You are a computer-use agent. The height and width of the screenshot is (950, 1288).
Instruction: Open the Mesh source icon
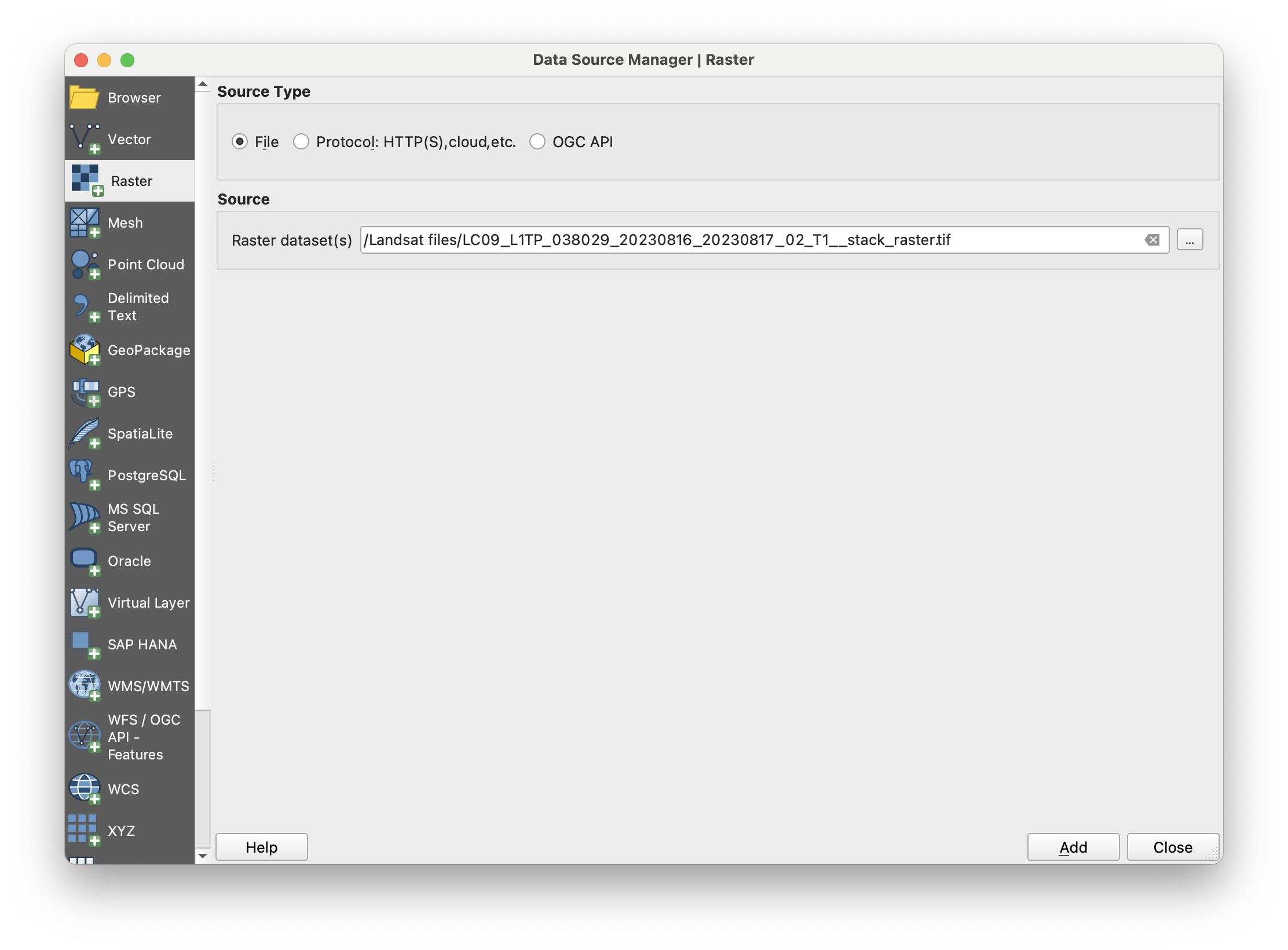tap(85, 222)
